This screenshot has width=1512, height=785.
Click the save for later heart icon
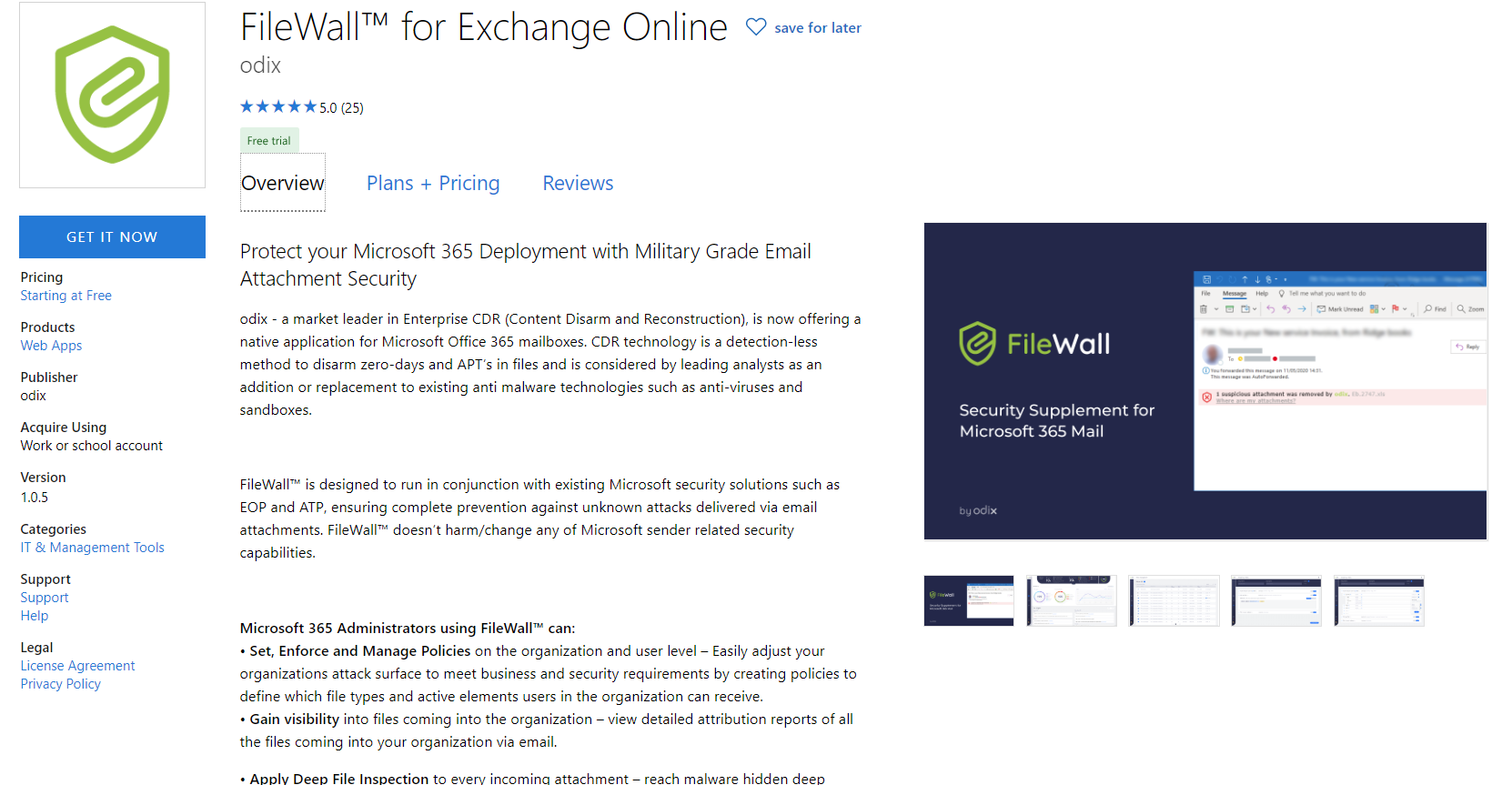(x=756, y=27)
